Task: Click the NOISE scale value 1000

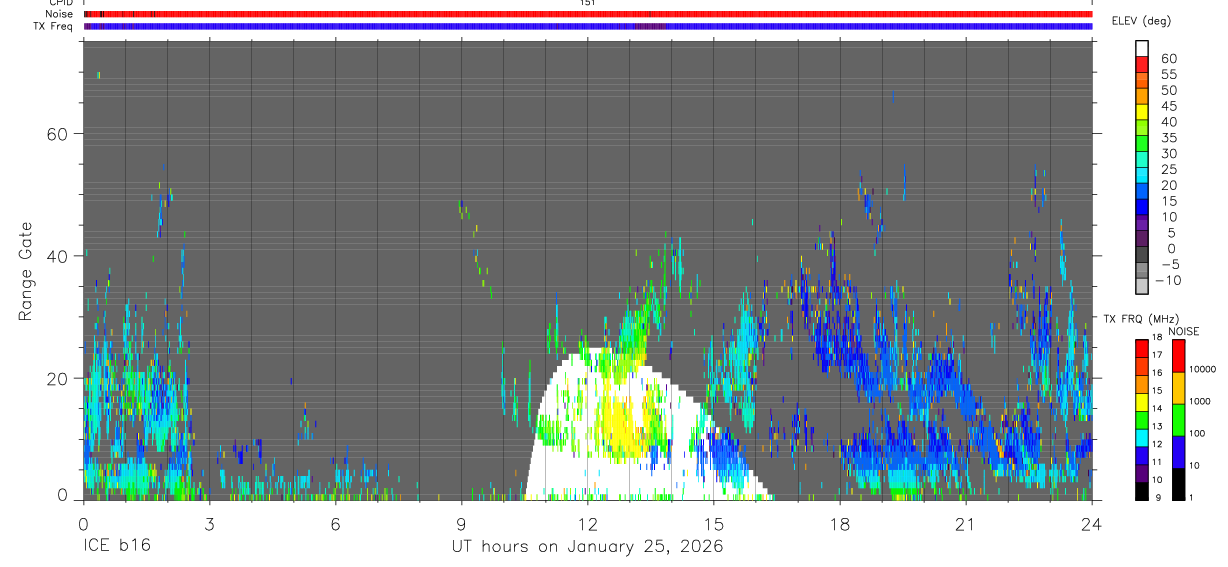Action: click(1200, 401)
